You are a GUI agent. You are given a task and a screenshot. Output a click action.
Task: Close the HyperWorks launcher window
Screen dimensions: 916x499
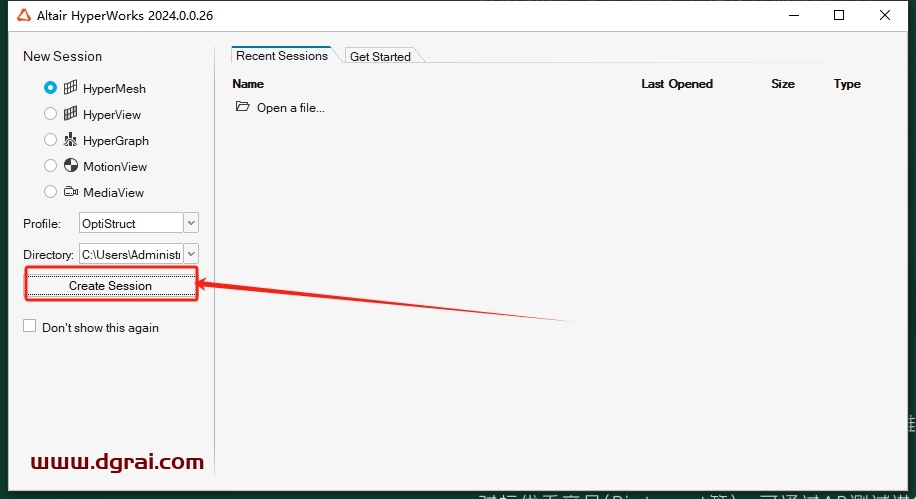(x=885, y=15)
